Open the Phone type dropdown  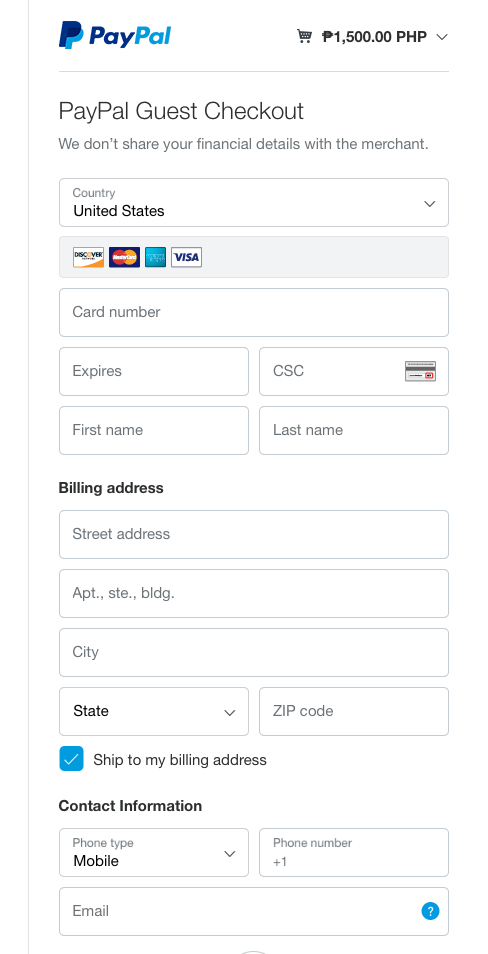click(x=154, y=852)
